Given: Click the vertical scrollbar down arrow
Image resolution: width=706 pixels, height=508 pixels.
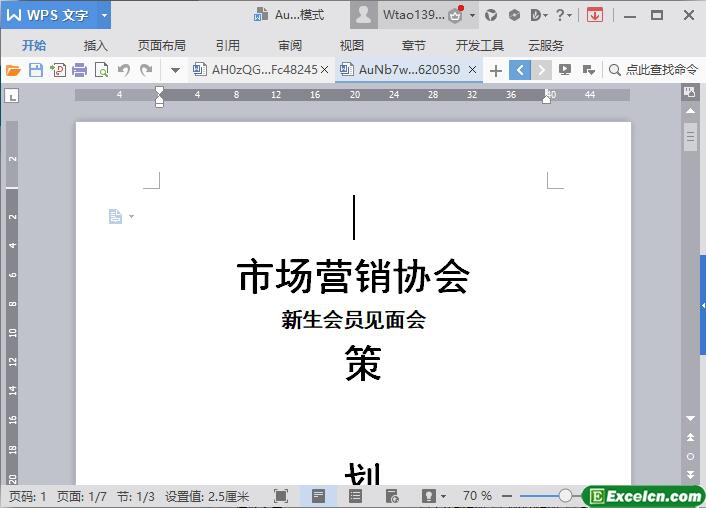Looking at the screenshot, I should (690, 418).
